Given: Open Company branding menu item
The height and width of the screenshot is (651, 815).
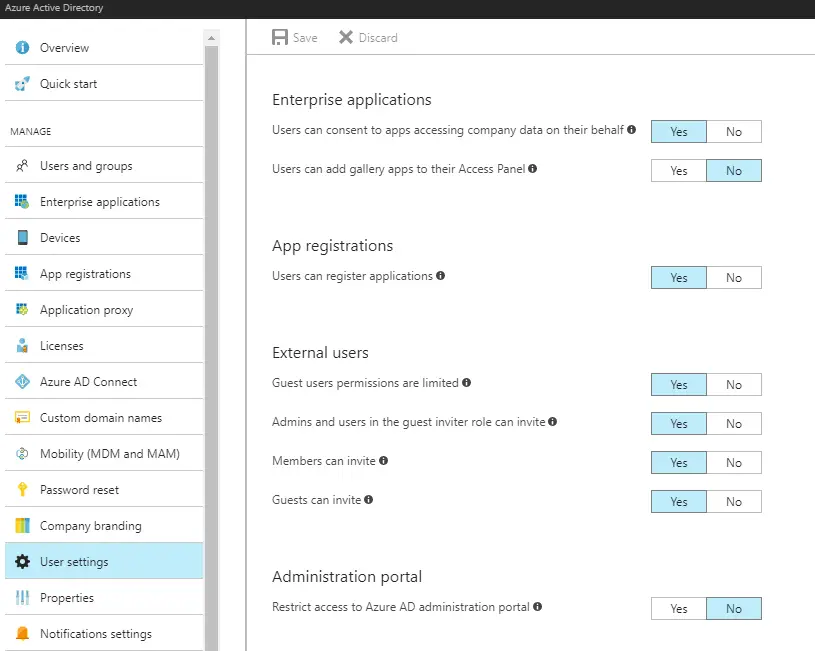Looking at the screenshot, I should click(x=104, y=525).
